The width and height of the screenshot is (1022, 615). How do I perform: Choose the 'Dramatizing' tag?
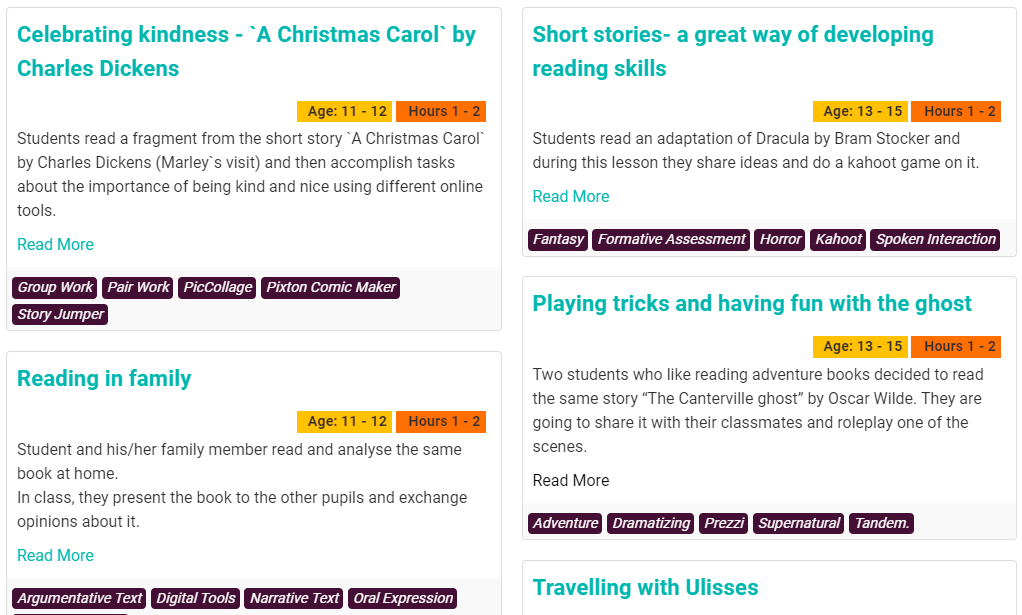tap(651, 523)
